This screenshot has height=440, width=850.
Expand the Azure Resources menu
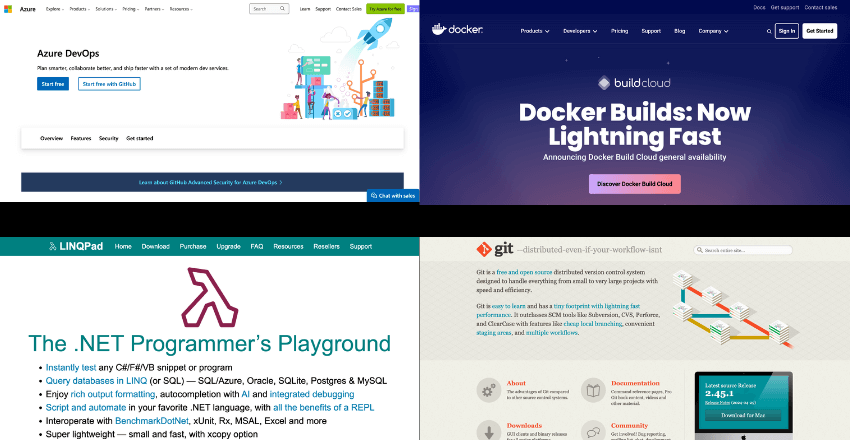coord(181,9)
